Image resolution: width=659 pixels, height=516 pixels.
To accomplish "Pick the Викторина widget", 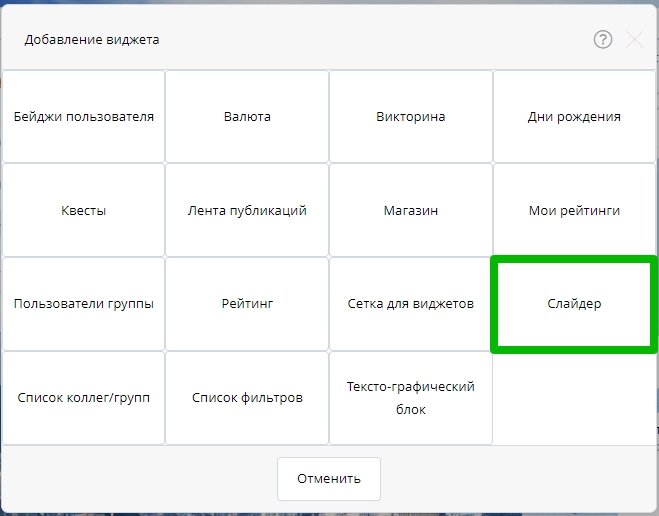I will (411, 116).
